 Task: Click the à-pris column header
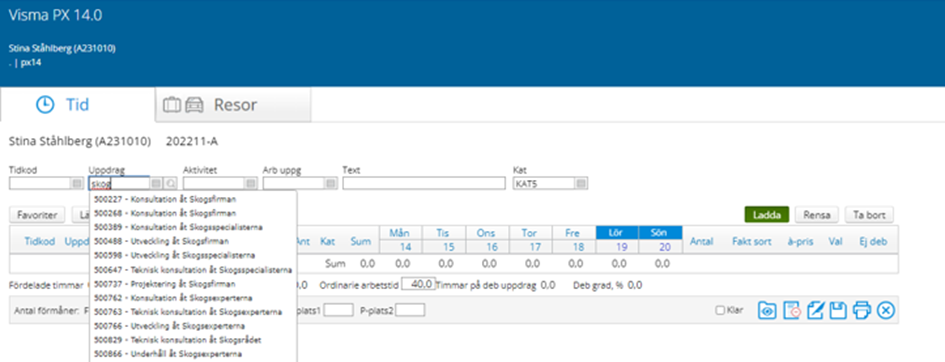click(x=801, y=241)
